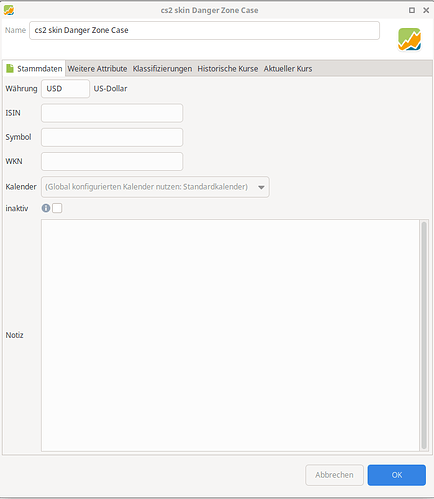The width and height of the screenshot is (434, 499).
Task: Click the Kalender label
Action: (21, 187)
